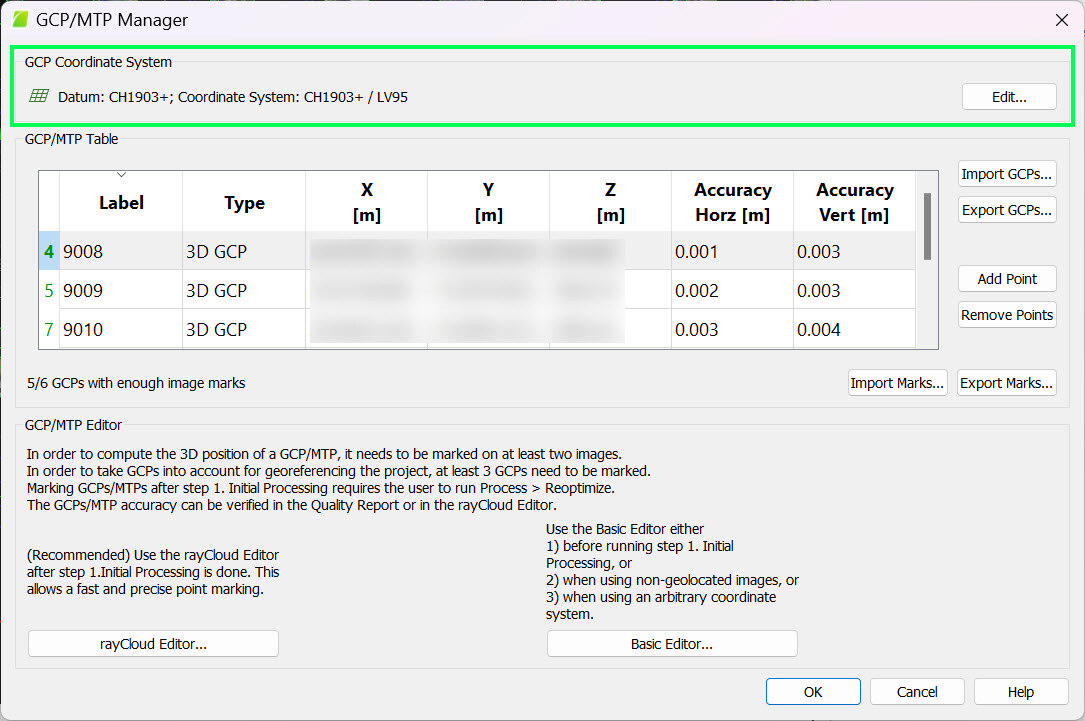
Task: Export GCPs to a file
Action: pyautogui.click(x=1007, y=209)
